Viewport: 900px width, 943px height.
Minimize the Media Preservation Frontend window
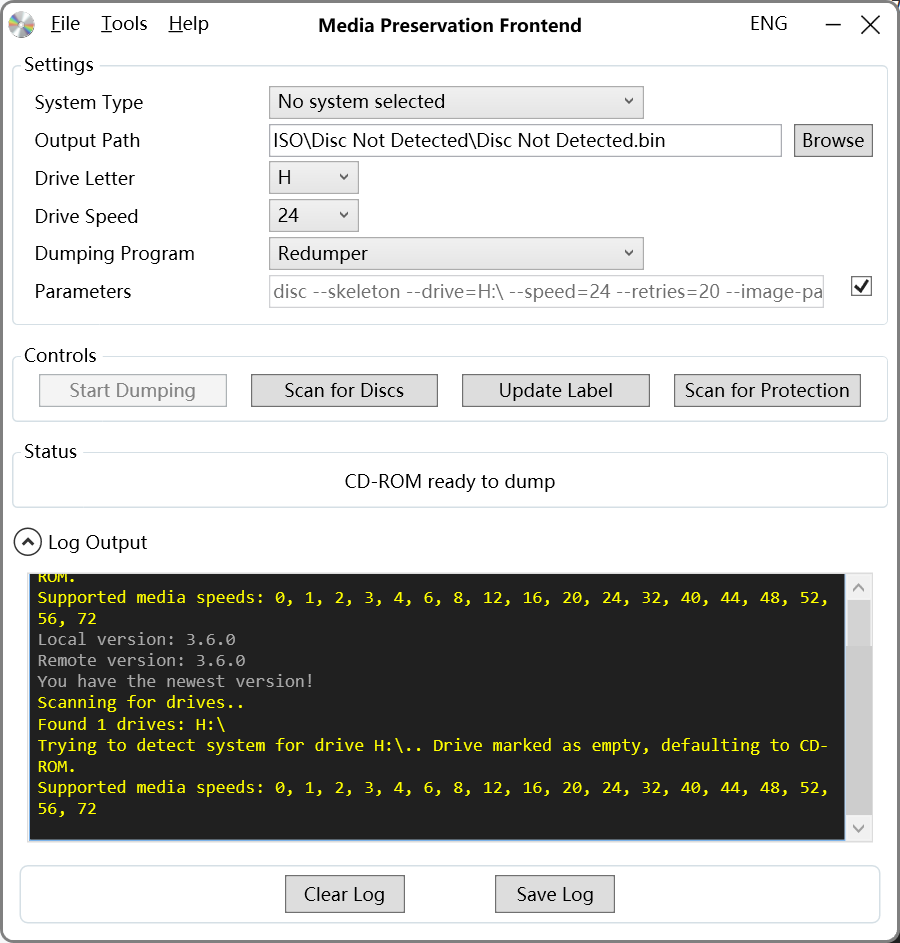tap(833, 25)
